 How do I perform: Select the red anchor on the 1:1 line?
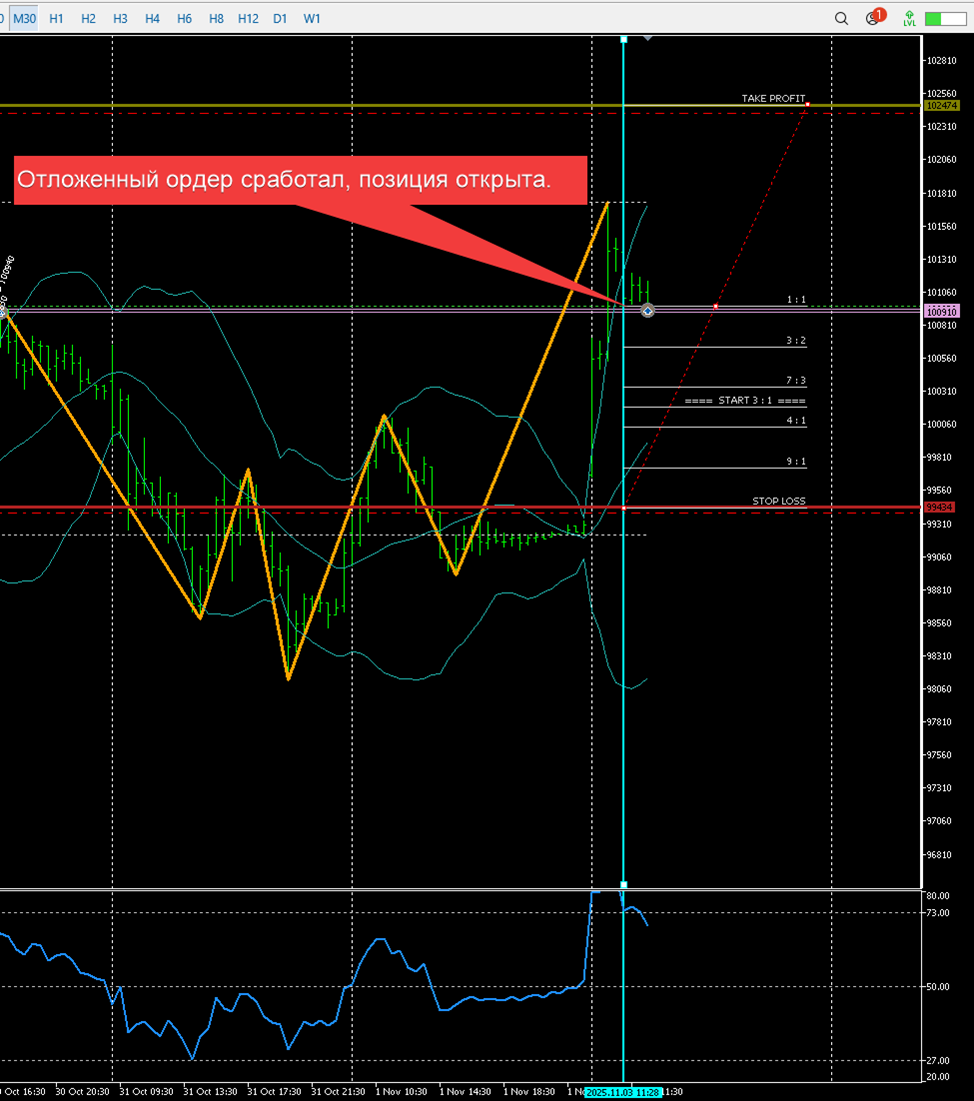point(715,306)
